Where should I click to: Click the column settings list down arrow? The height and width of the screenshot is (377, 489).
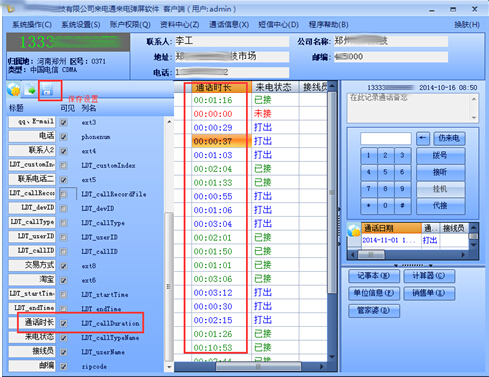[169, 367]
